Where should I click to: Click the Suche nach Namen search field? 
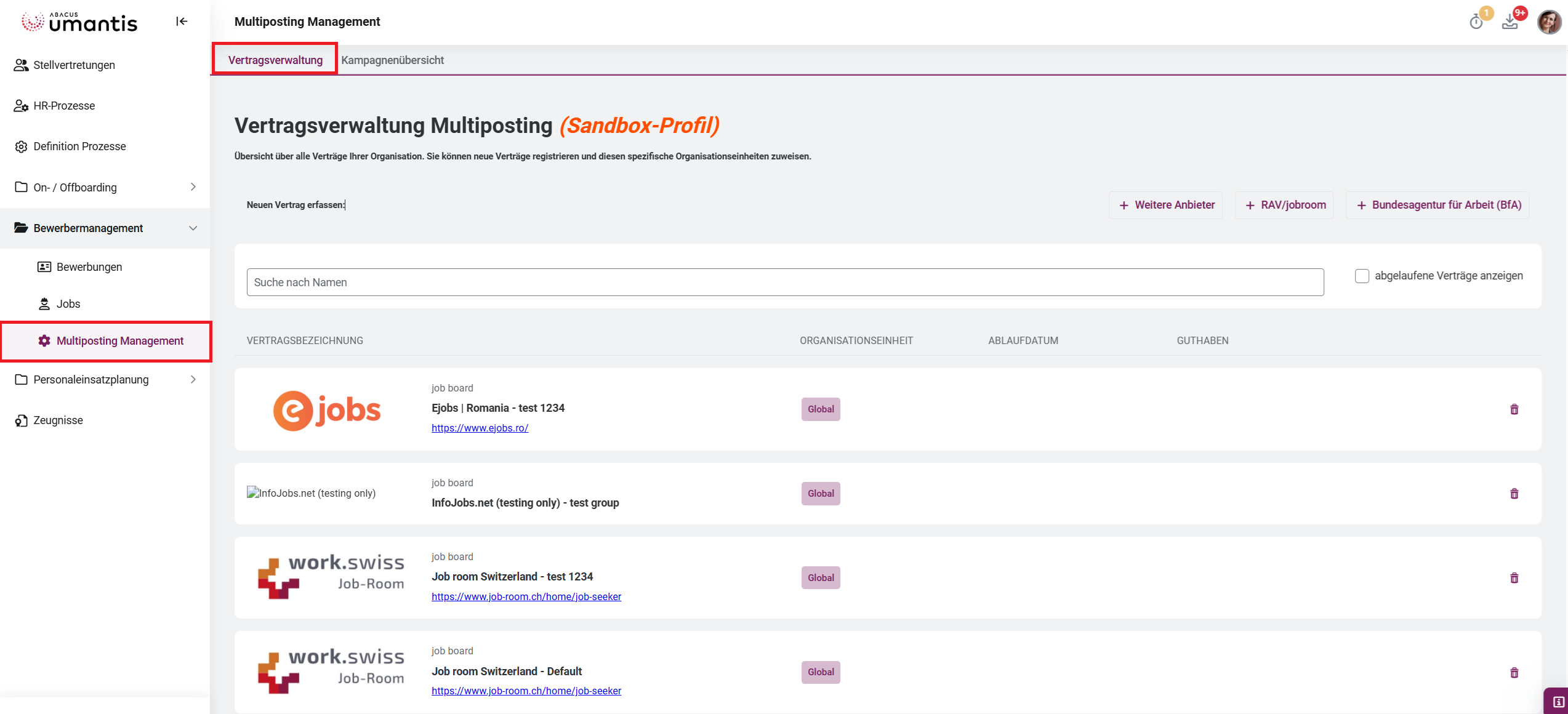tap(785, 283)
